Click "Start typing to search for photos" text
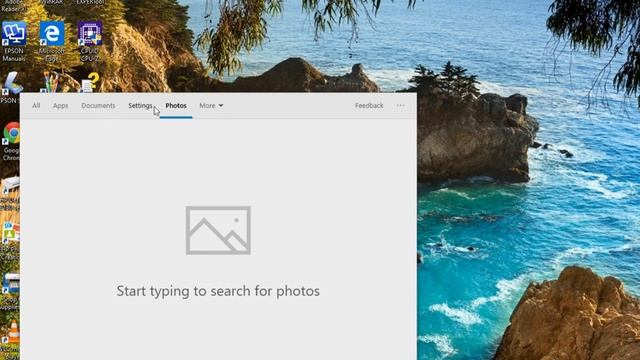This screenshot has height=360, width=640. coord(218,291)
